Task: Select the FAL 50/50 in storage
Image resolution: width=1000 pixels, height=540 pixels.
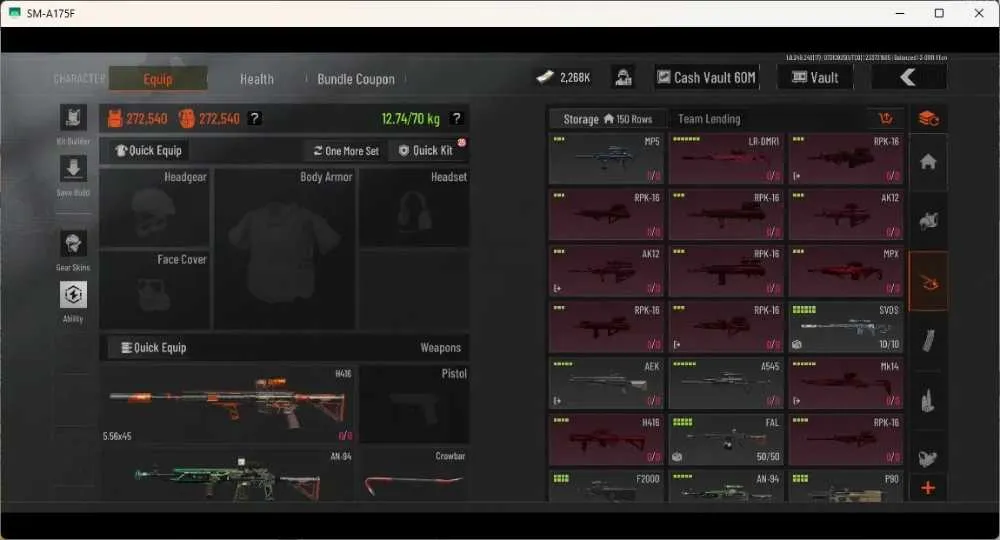Action: 726,439
